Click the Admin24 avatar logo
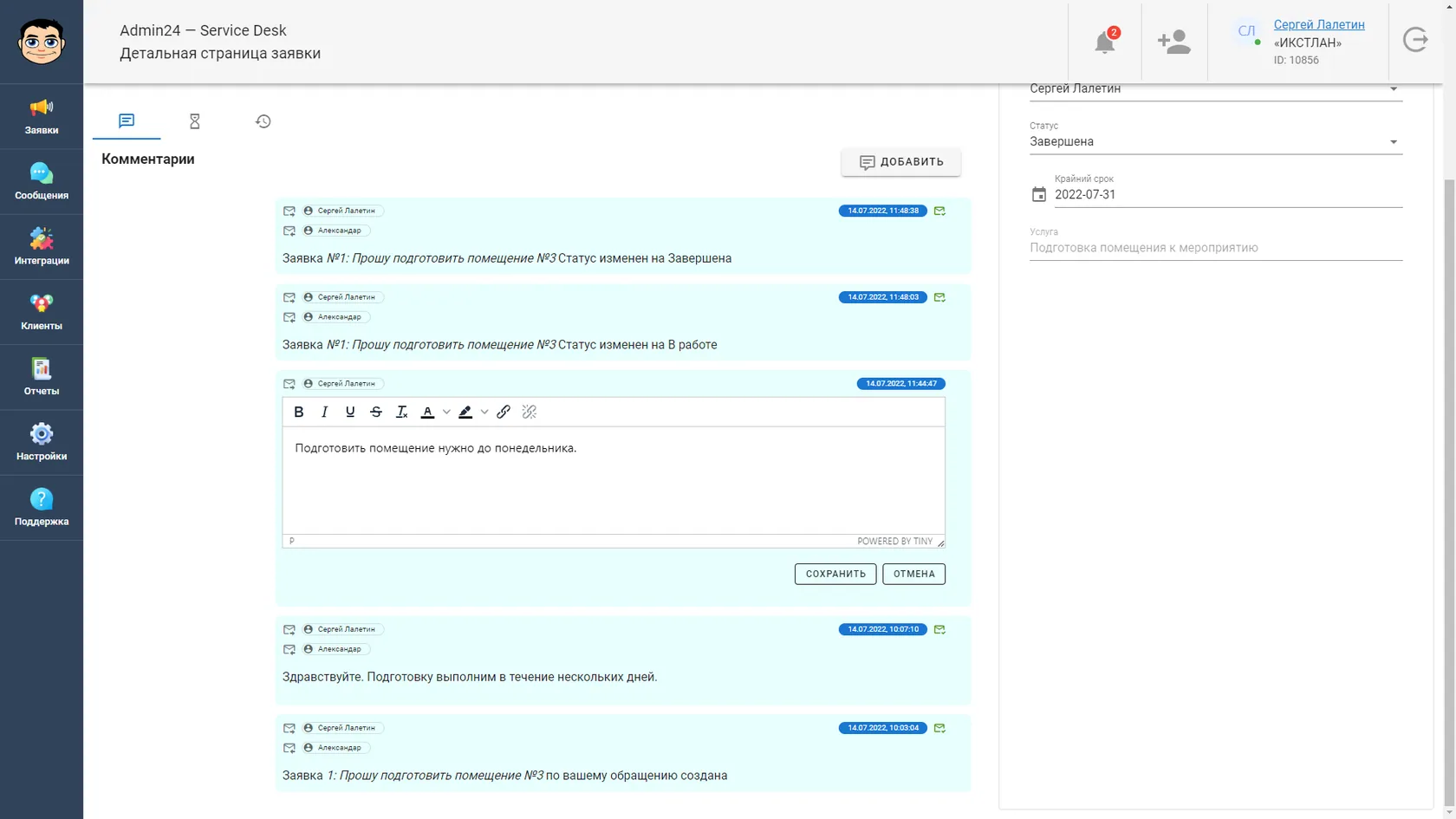The image size is (1456, 819). [42, 41]
